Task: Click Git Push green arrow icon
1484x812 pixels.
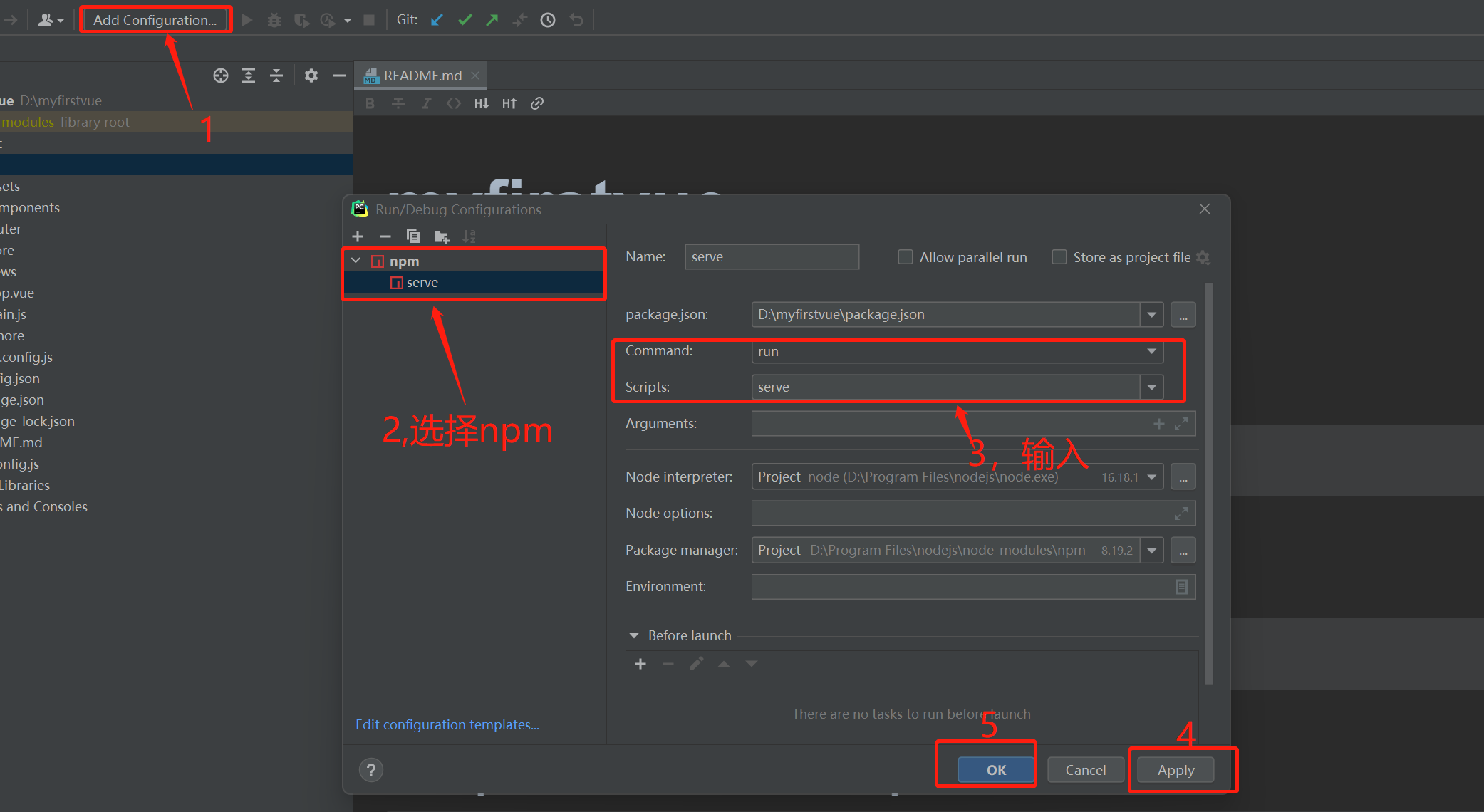Action: coord(492,20)
